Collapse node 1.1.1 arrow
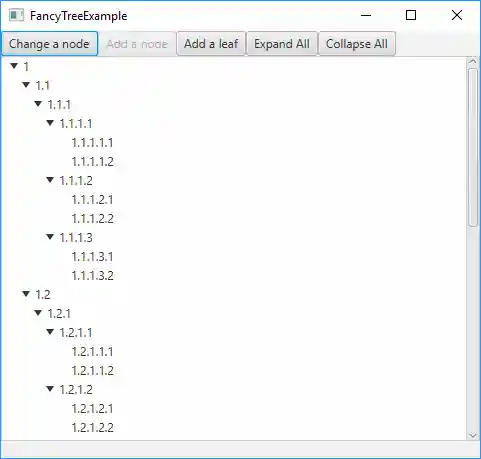 pyautogui.click(x=38, y=104)
